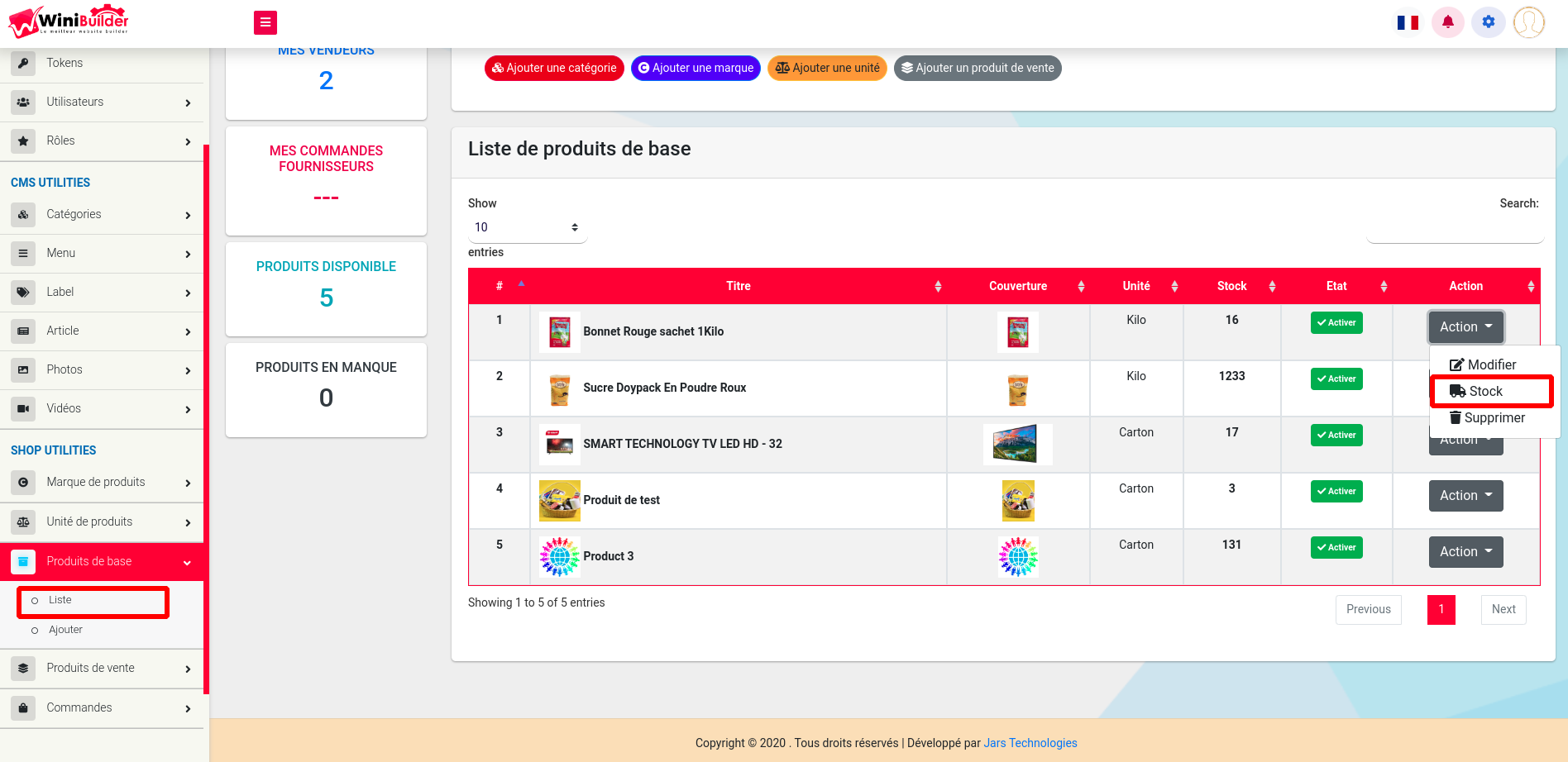The height and width of the screenshot is (762, 1568).
Task: Sort table by Stock column
Action: 1232,286
